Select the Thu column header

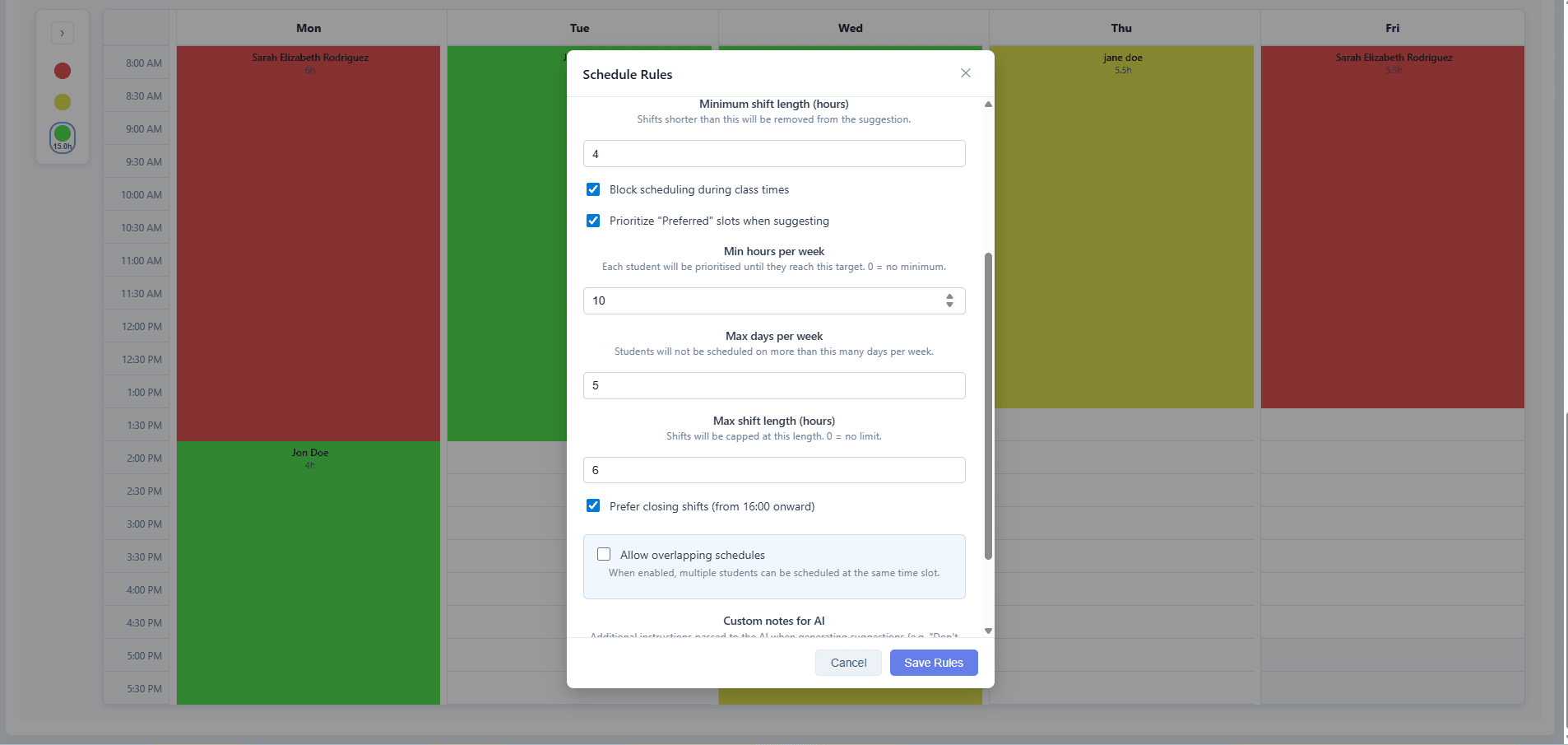click(1121, 28)
